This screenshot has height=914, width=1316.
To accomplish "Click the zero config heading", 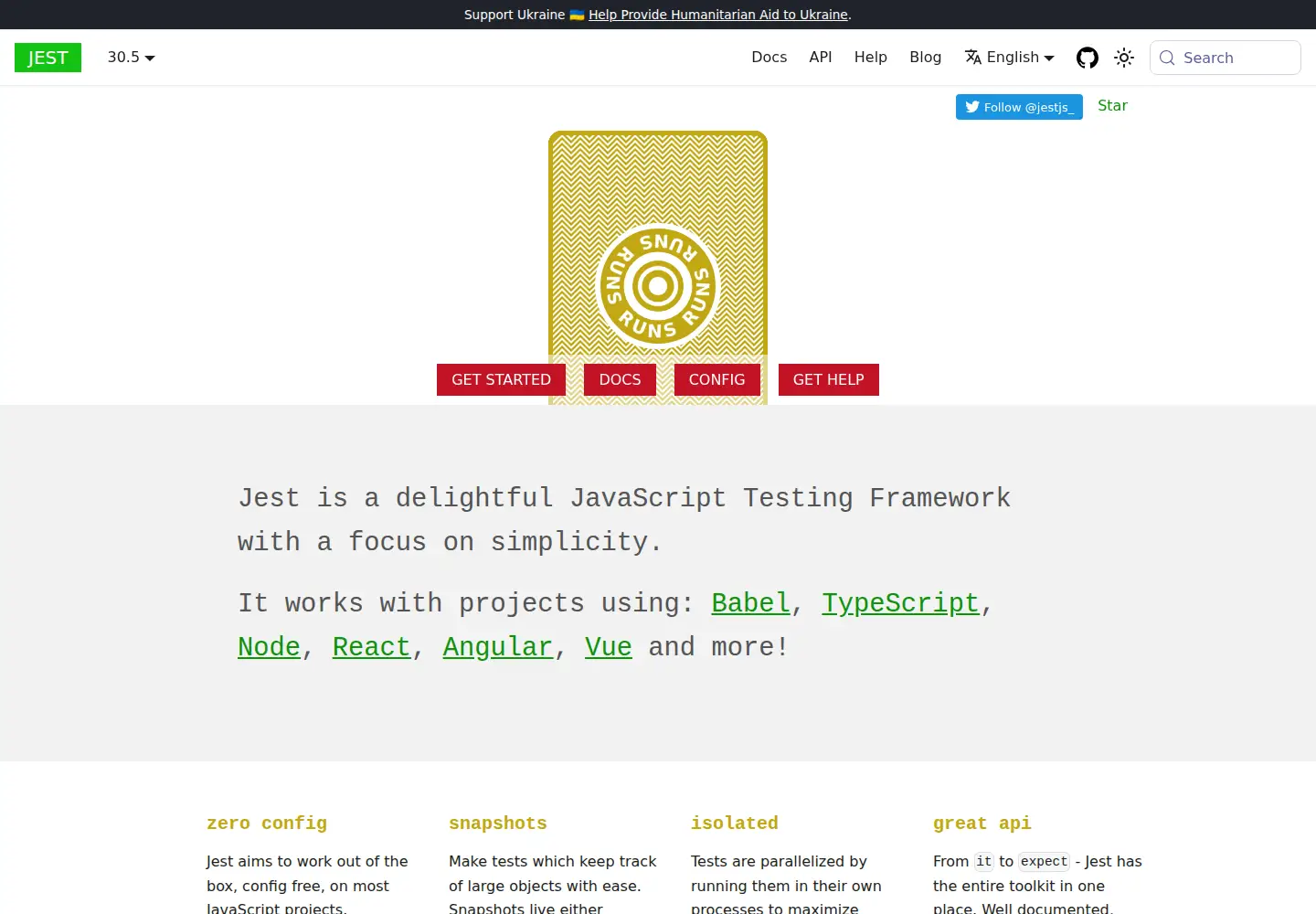I will click(x=267, y=824).
